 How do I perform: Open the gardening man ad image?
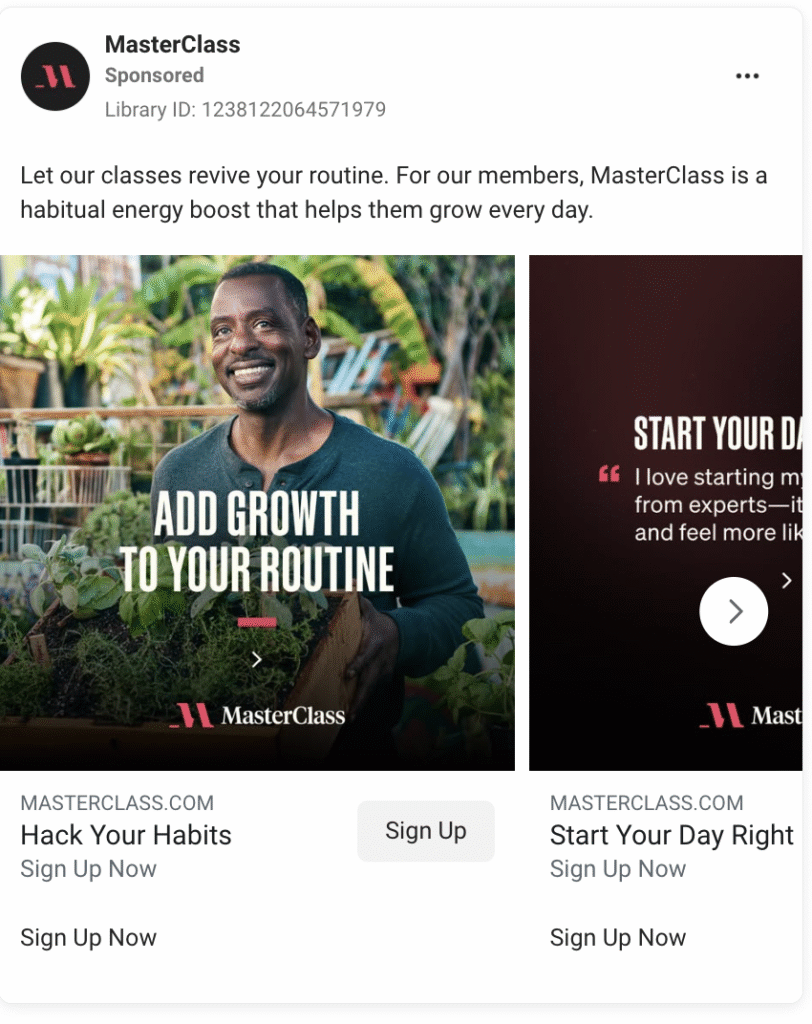pos(257,513)
